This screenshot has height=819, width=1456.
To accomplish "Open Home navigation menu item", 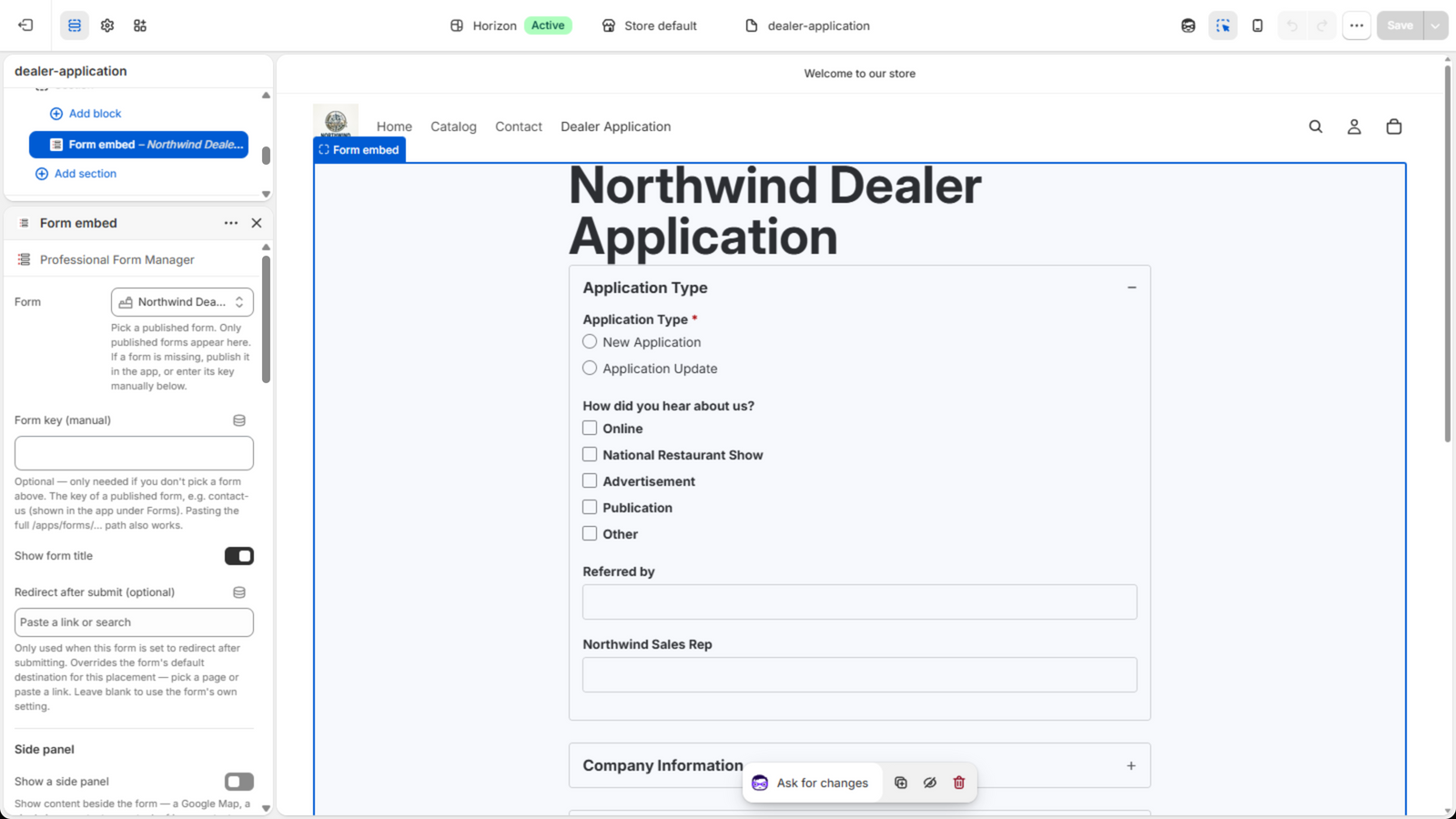I will 394,126.
